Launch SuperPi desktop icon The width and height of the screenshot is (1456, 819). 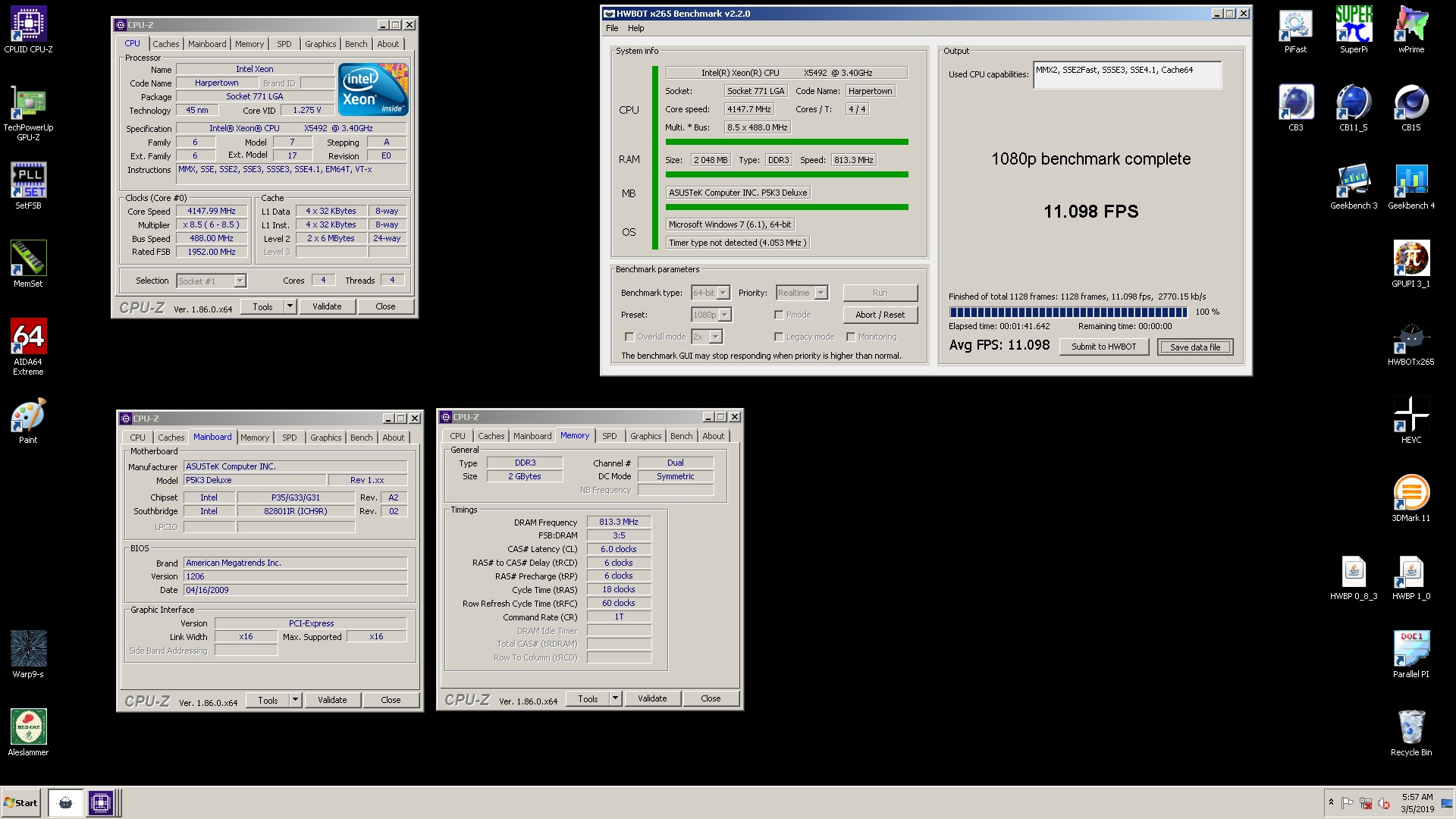click(x=1354, y=30)
